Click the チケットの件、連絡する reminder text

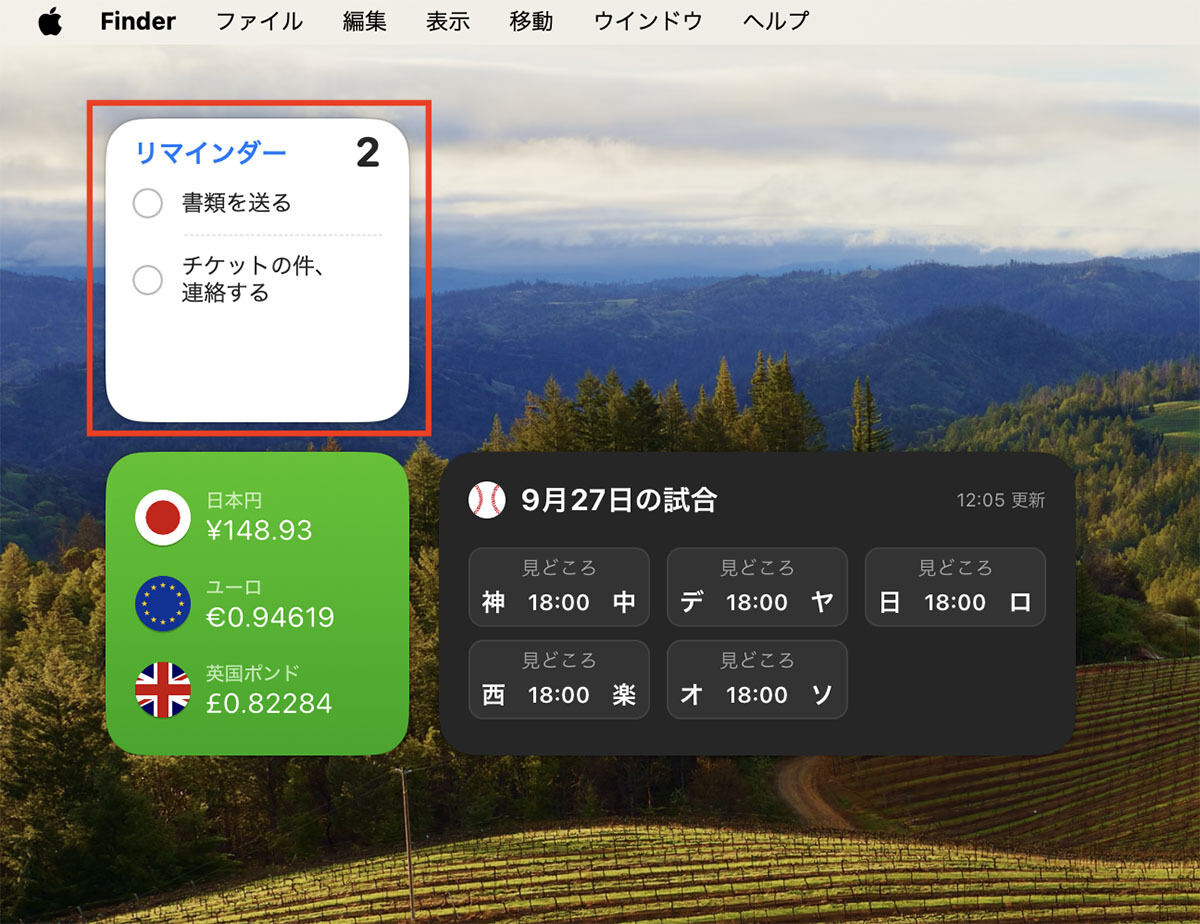254,279
